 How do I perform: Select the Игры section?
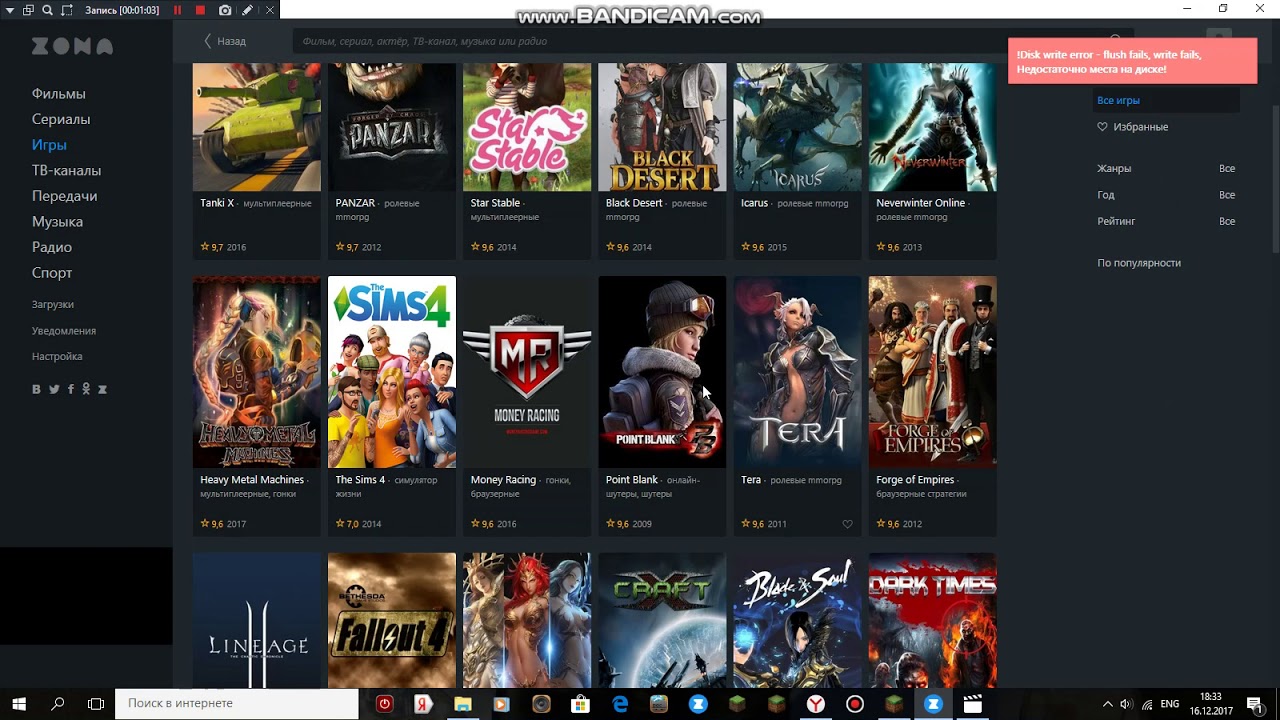(x=49, y=145)
